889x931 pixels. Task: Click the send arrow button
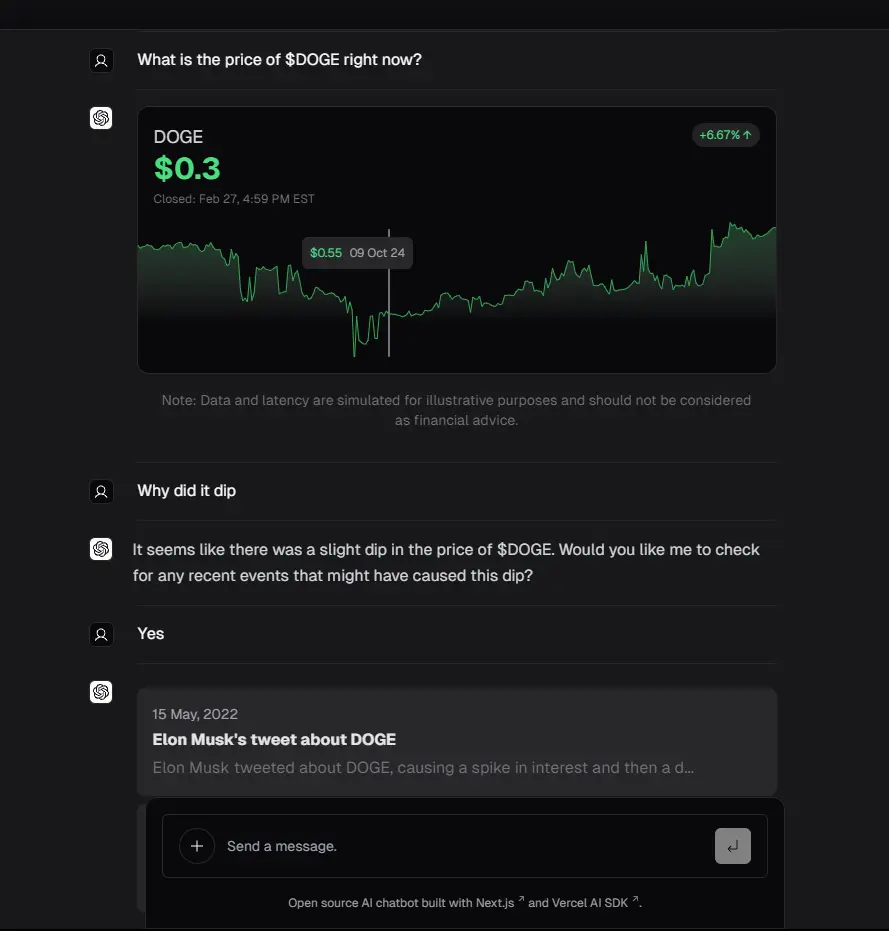click(x=732, y=846)
